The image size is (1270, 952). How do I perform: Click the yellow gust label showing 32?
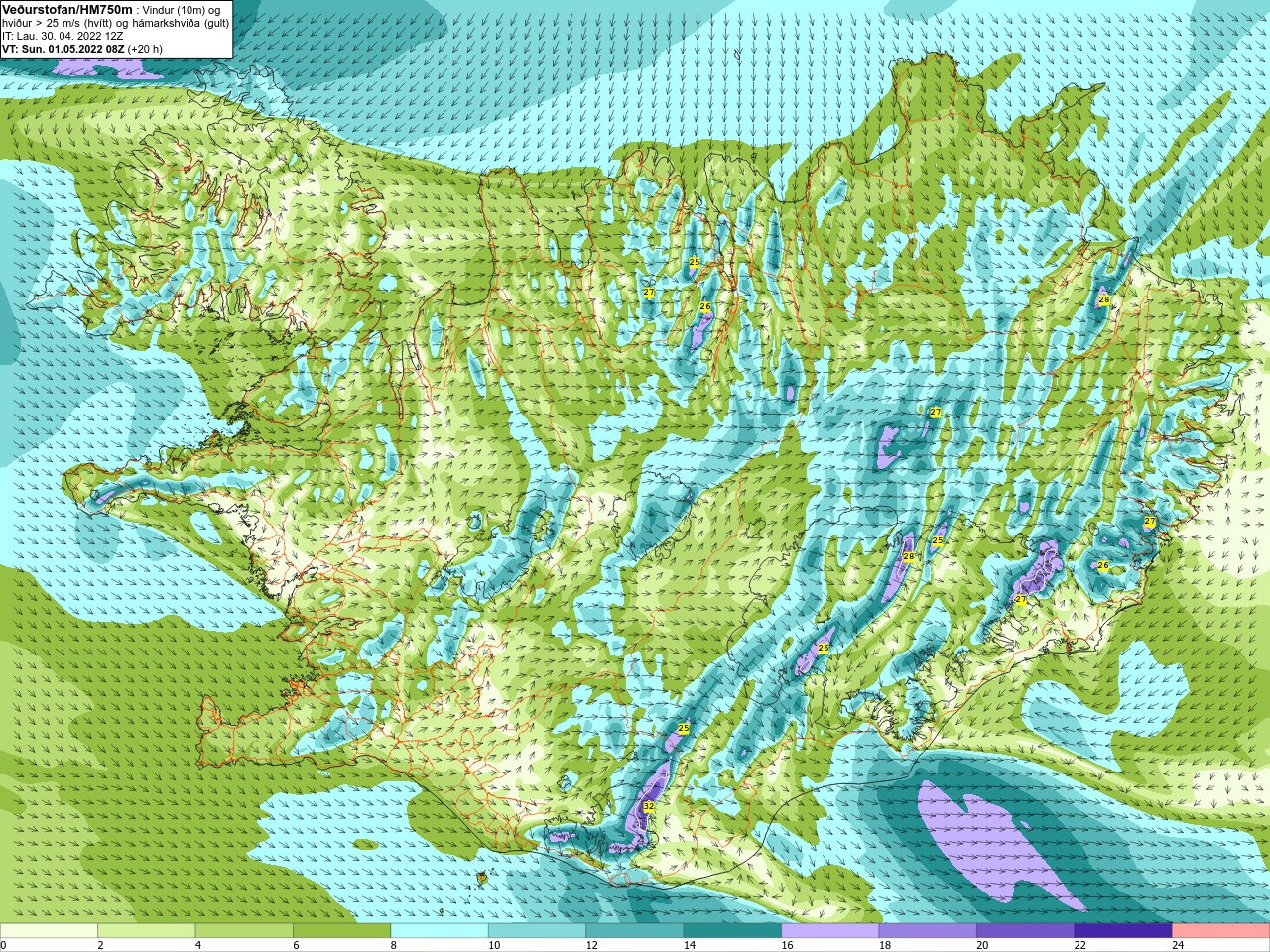coord(649,807)
